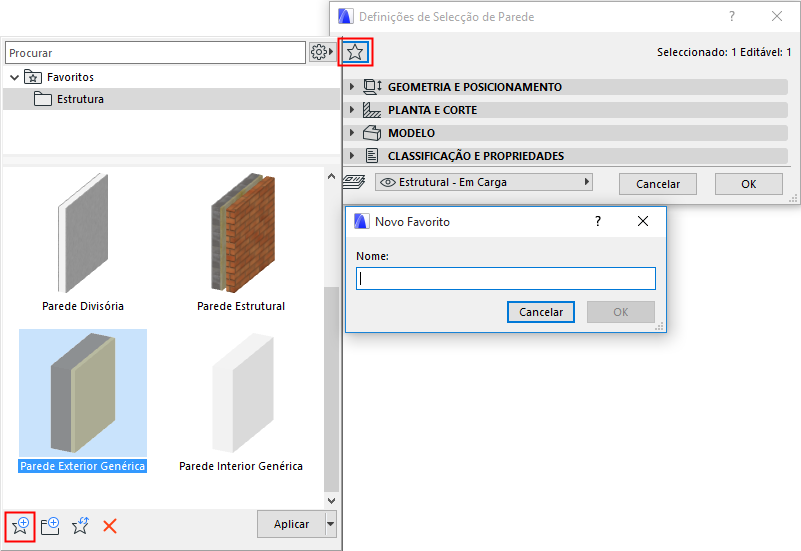
Task: Click the Parede Exterior Genérica label
Action: [82, 466]
